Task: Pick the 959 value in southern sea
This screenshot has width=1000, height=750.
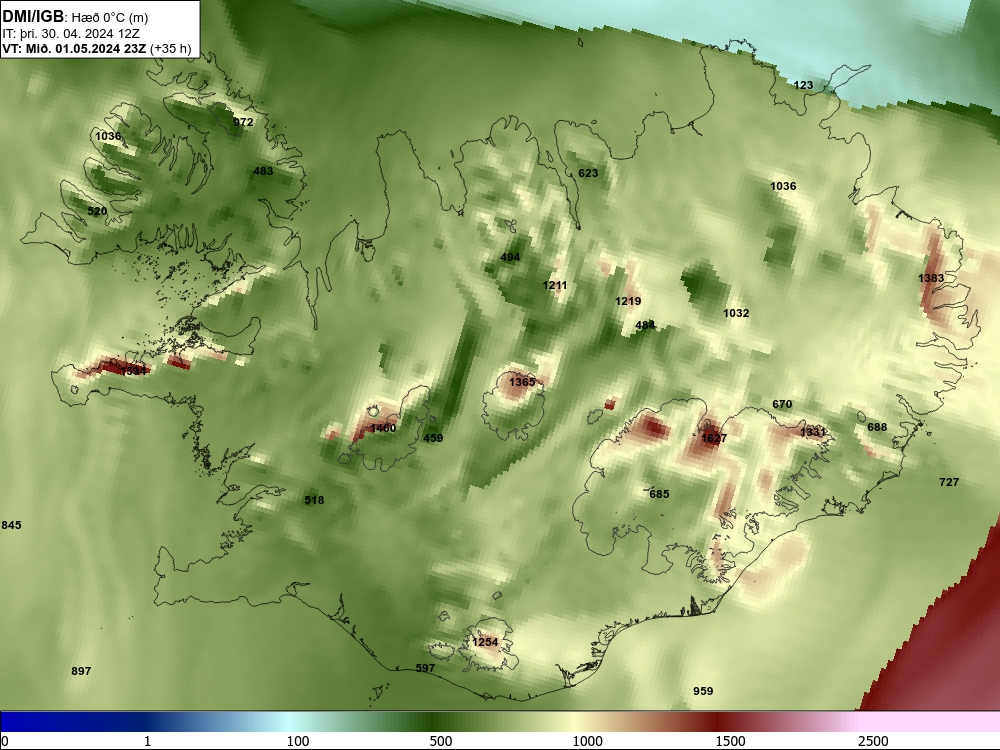Action: point(703,691)
